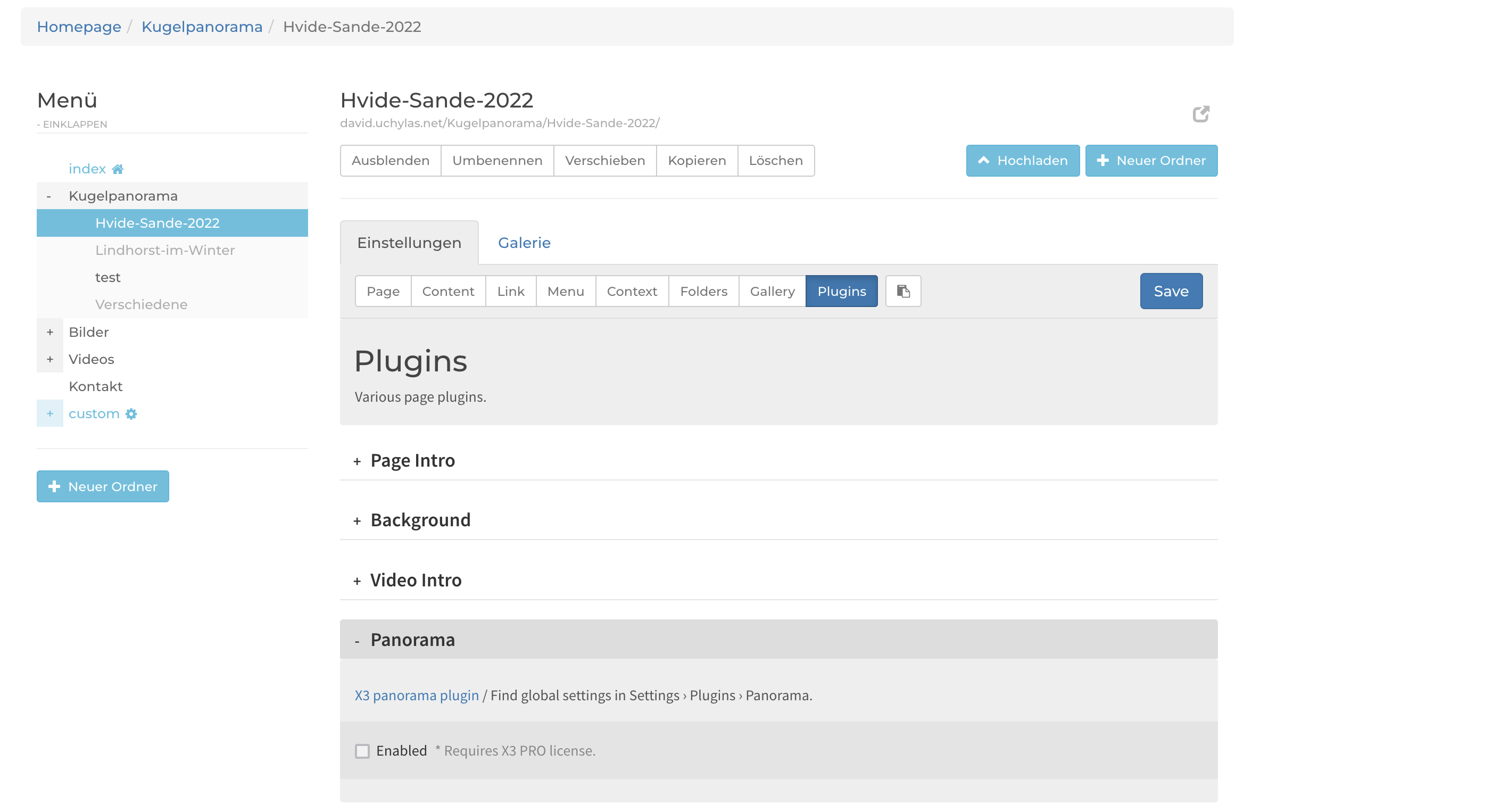This screenshot has height=812, width=1509.
Task: Click the Verschieben button
Action: pyautogui.click(x=605, y=161)
